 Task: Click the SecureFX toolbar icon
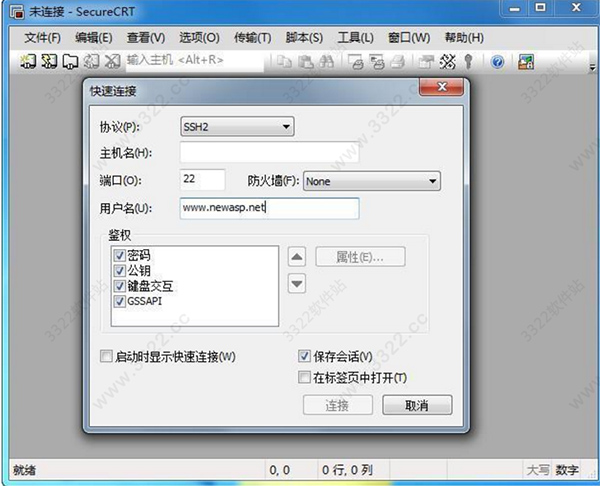tap(526, 62)
